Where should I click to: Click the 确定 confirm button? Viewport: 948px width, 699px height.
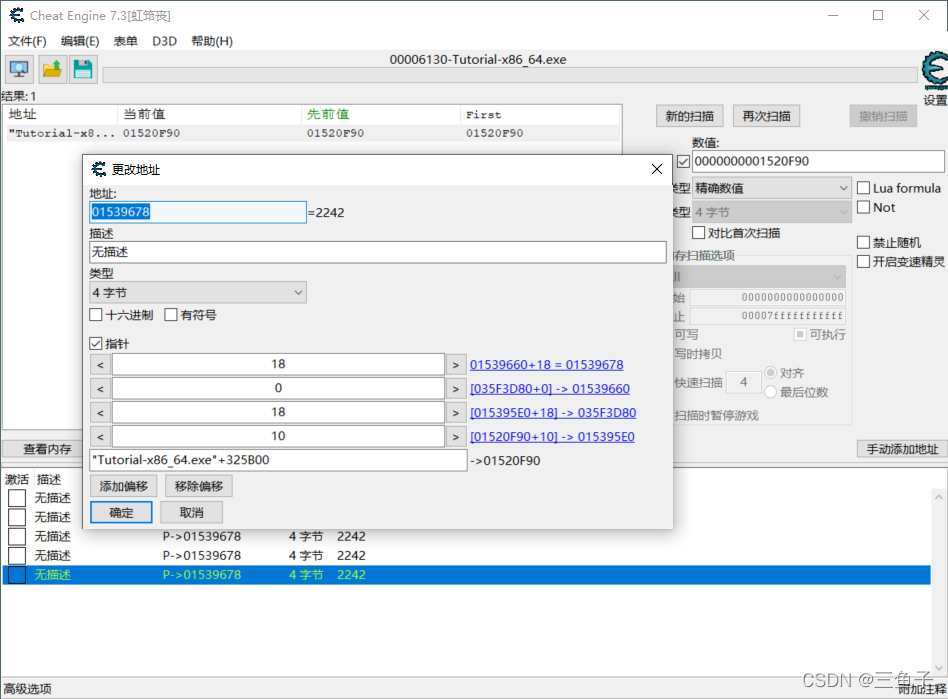[x=121, y=513]
